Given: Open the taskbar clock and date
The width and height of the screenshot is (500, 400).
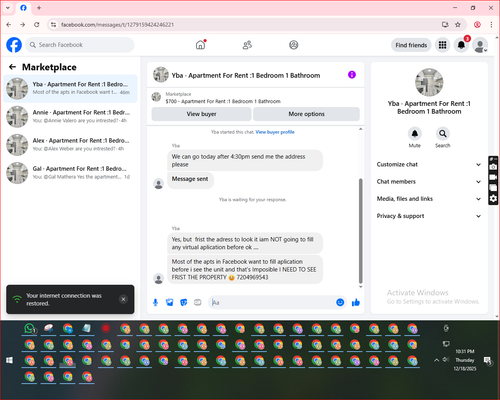Looking at the screenshot, I should point(465,360).
